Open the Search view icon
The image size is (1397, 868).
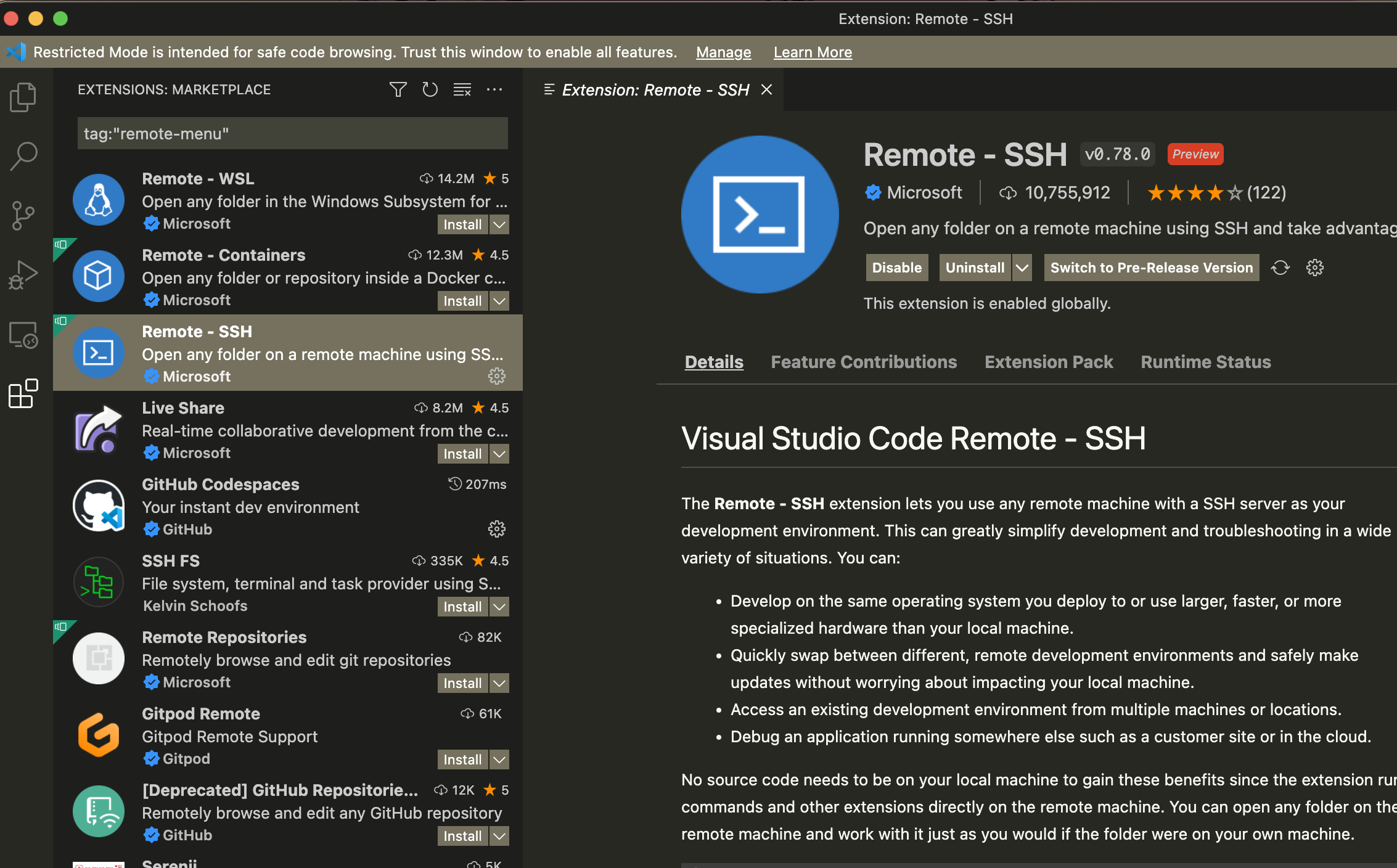[23, 156]
